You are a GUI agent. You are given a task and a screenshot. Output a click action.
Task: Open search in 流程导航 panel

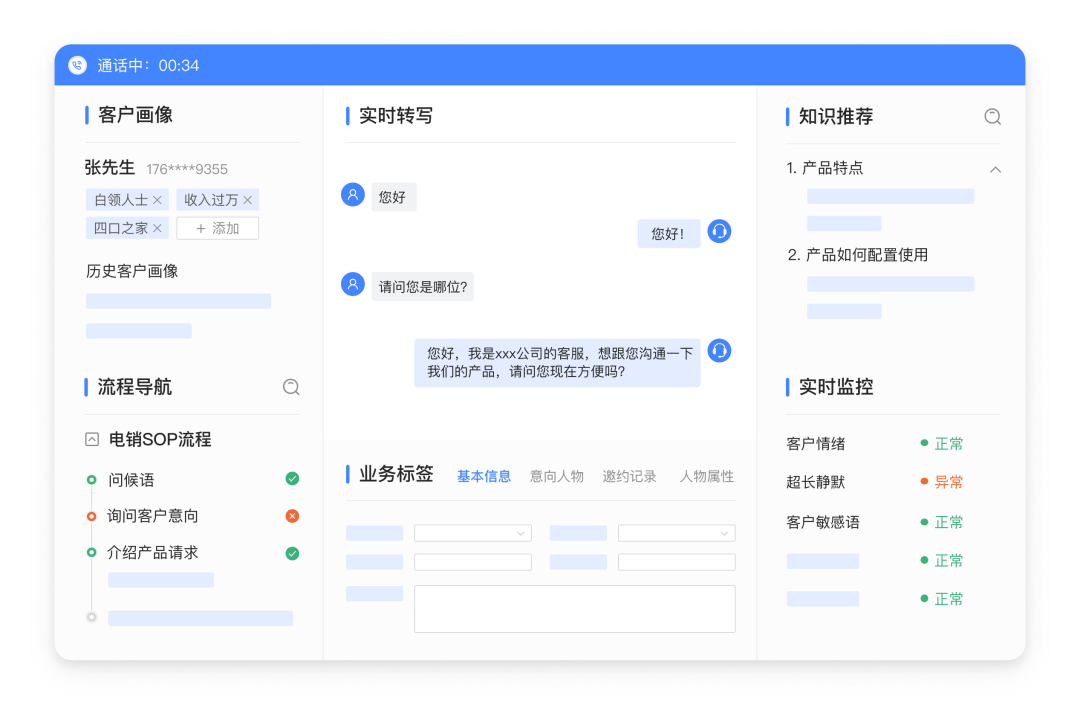coord(291,387)
